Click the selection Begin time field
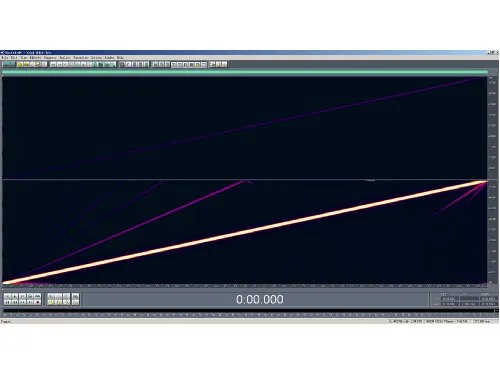500x375 pixels. [450, 298]
